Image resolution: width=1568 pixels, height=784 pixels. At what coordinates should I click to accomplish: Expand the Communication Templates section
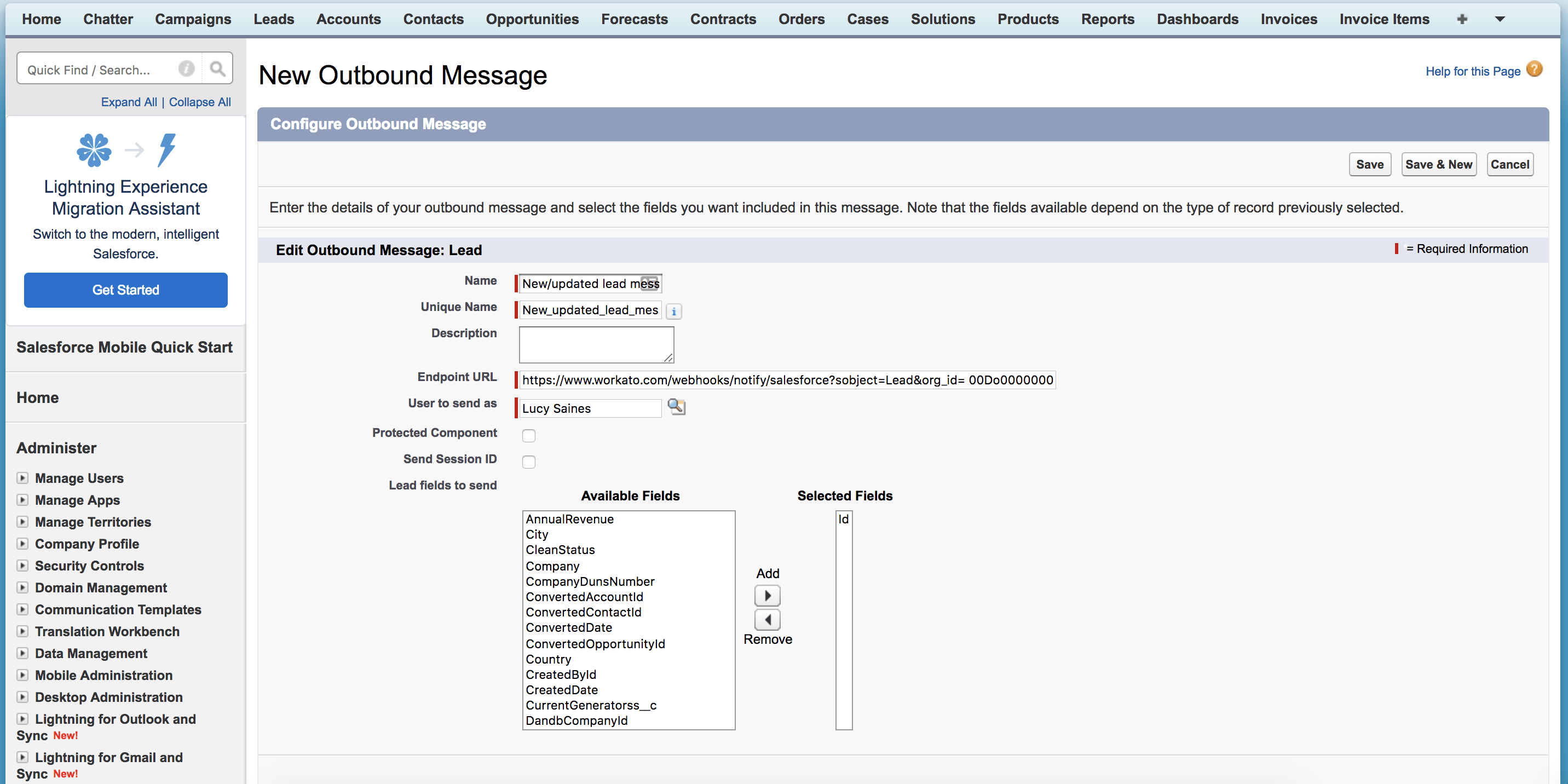point(22,609)
